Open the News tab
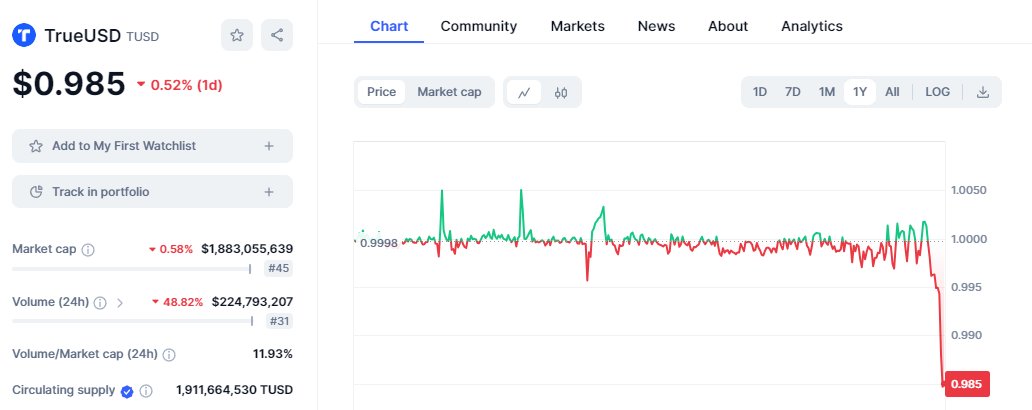 pyautogui.click(x=656, y=26)
